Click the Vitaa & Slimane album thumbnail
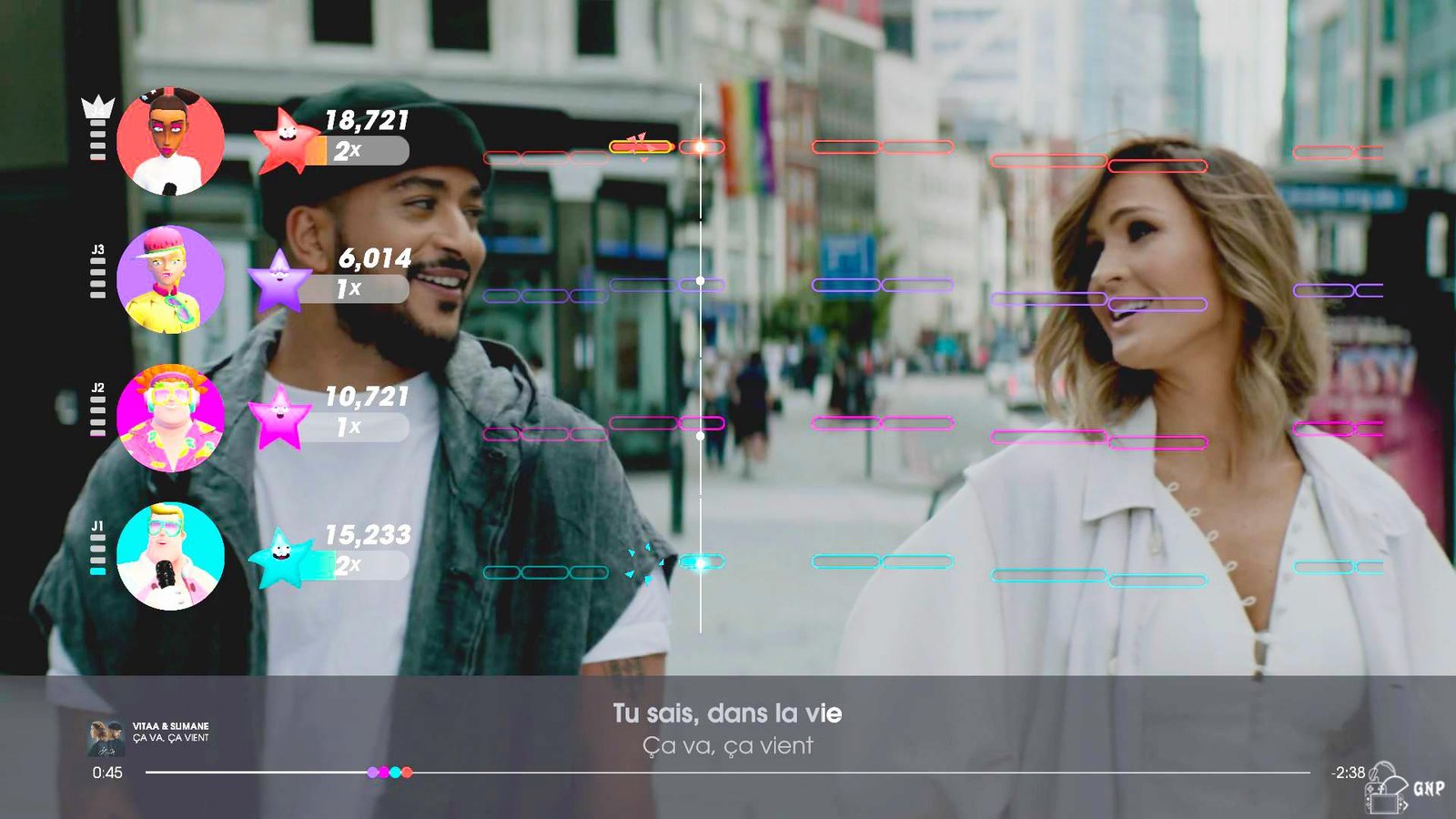Viewport: 1456px width, 819px height. (106, 738)
